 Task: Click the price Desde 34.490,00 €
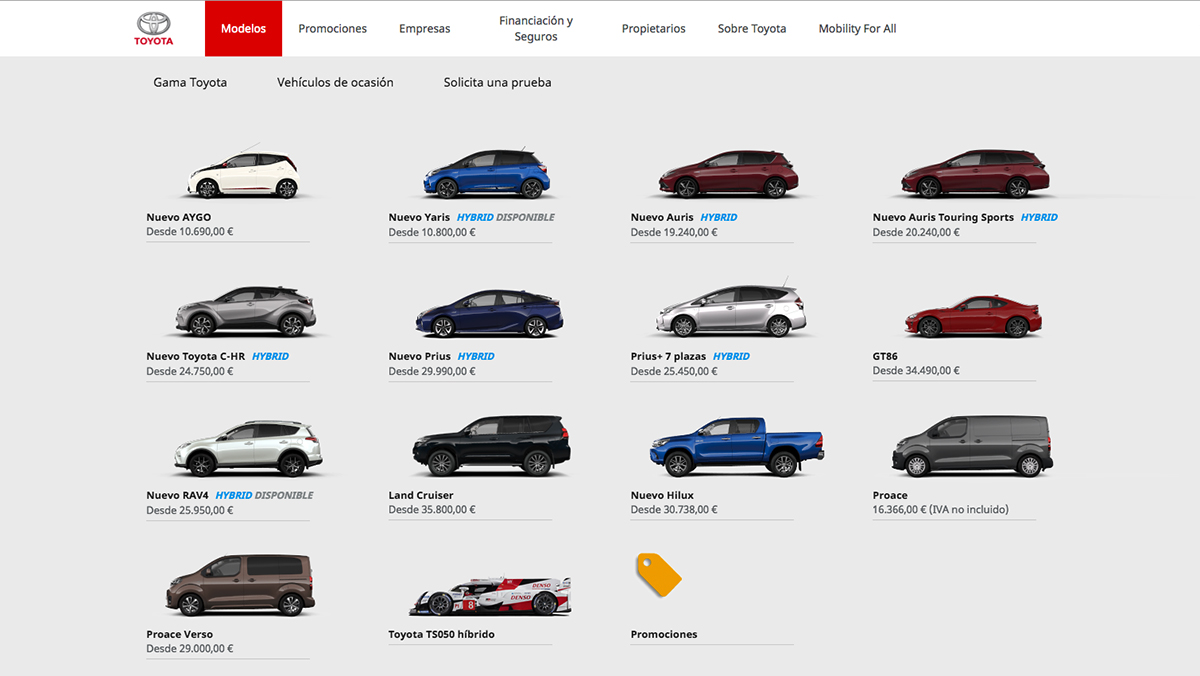coord(916,370)
